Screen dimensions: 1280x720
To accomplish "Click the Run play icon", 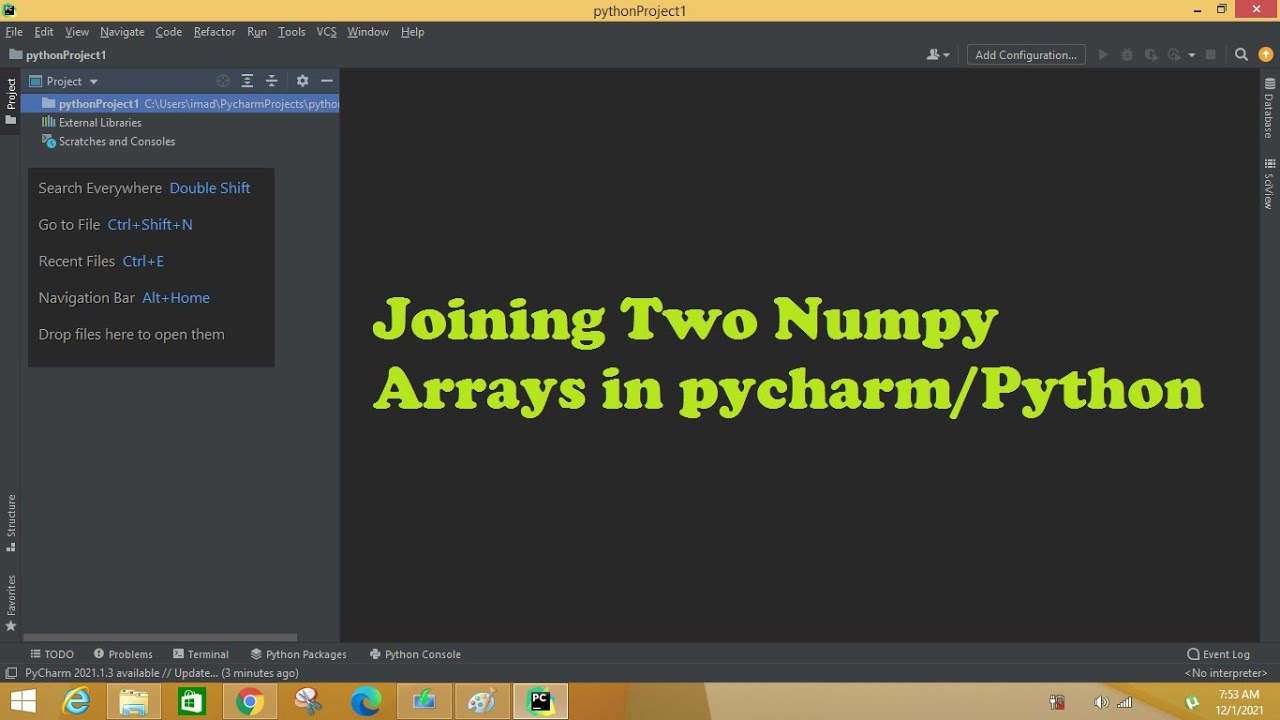I will pyautogui.click(x=1103, y=55).
